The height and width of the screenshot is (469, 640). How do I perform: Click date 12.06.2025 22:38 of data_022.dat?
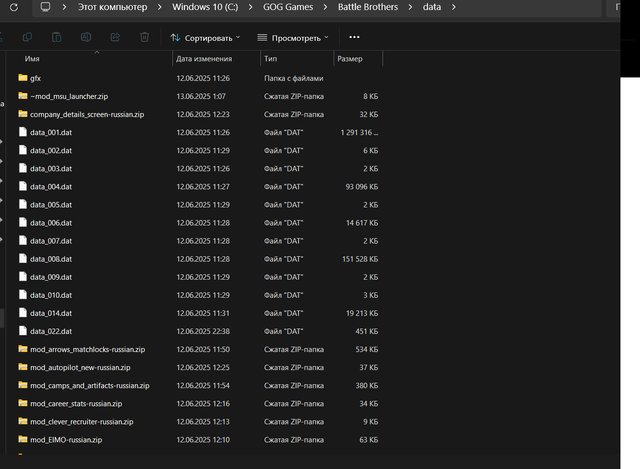point(203,331)
